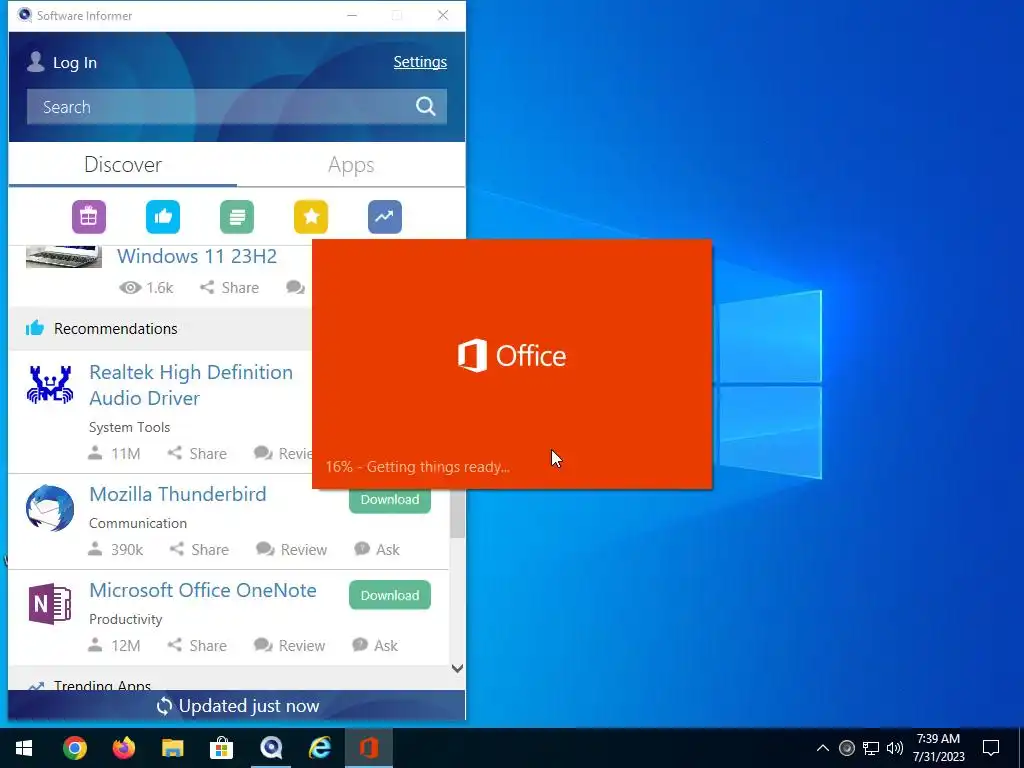The width and height of the screenshot is (1024, 768).
Task: Open the notification center icon
Action: click(x=991, y=748)
